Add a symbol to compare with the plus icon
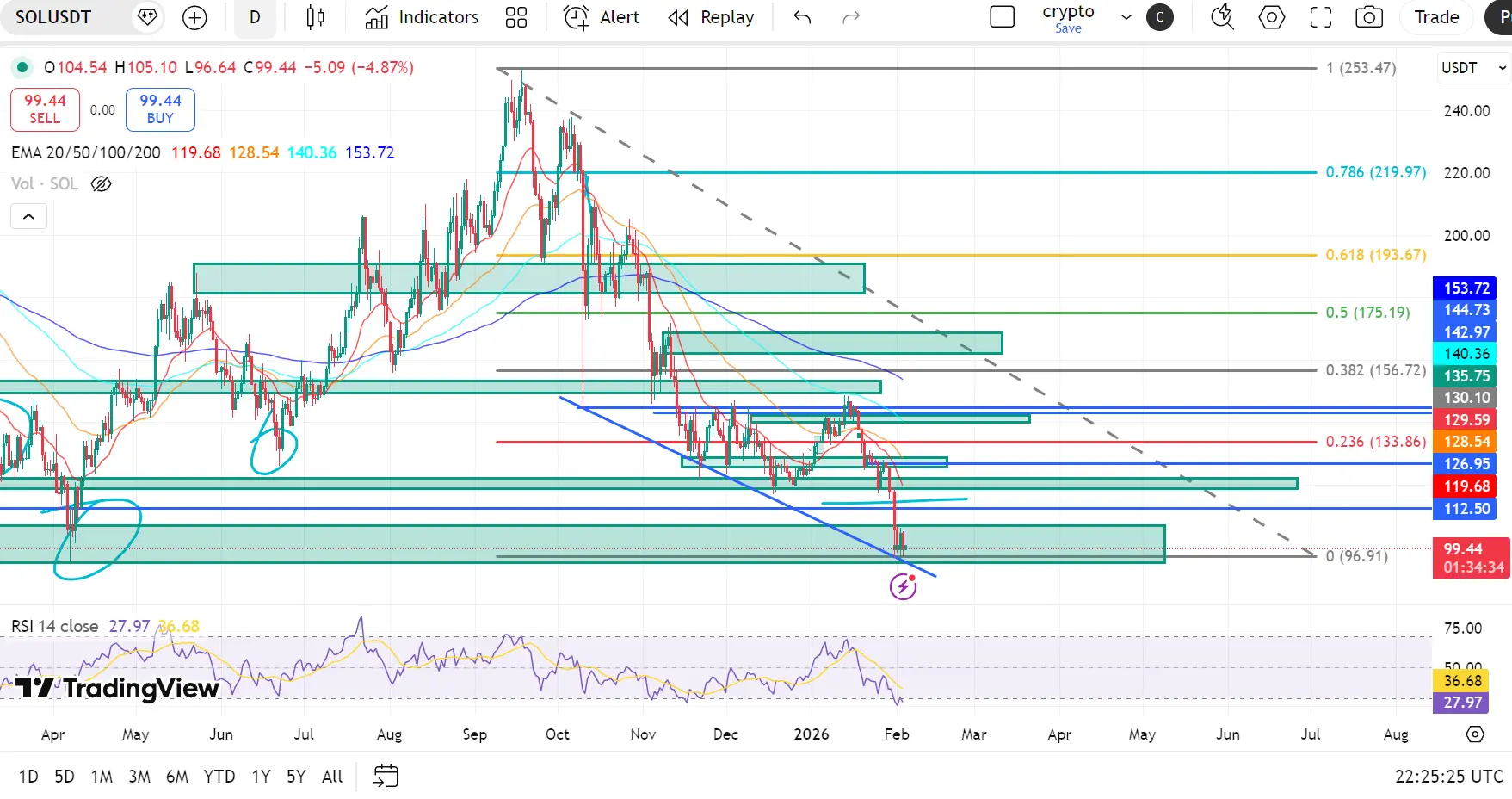The width and height of the screenshot is (1512, 799). [x=195, y=17]
